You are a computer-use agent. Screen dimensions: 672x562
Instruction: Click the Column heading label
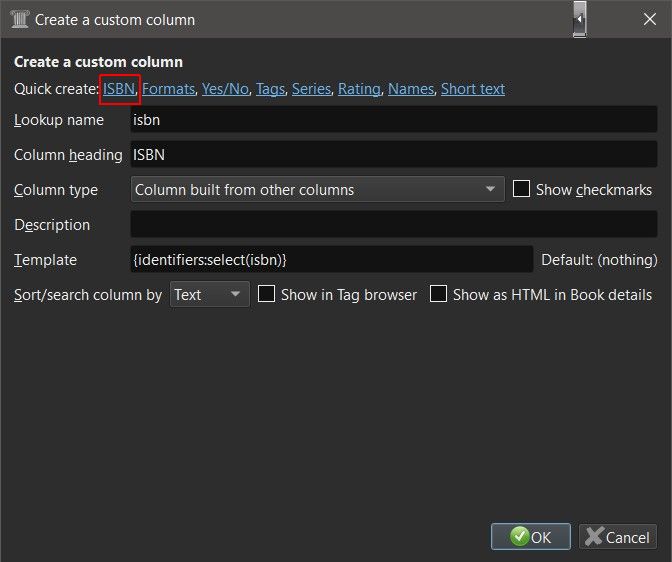click(x=68, y=155)
